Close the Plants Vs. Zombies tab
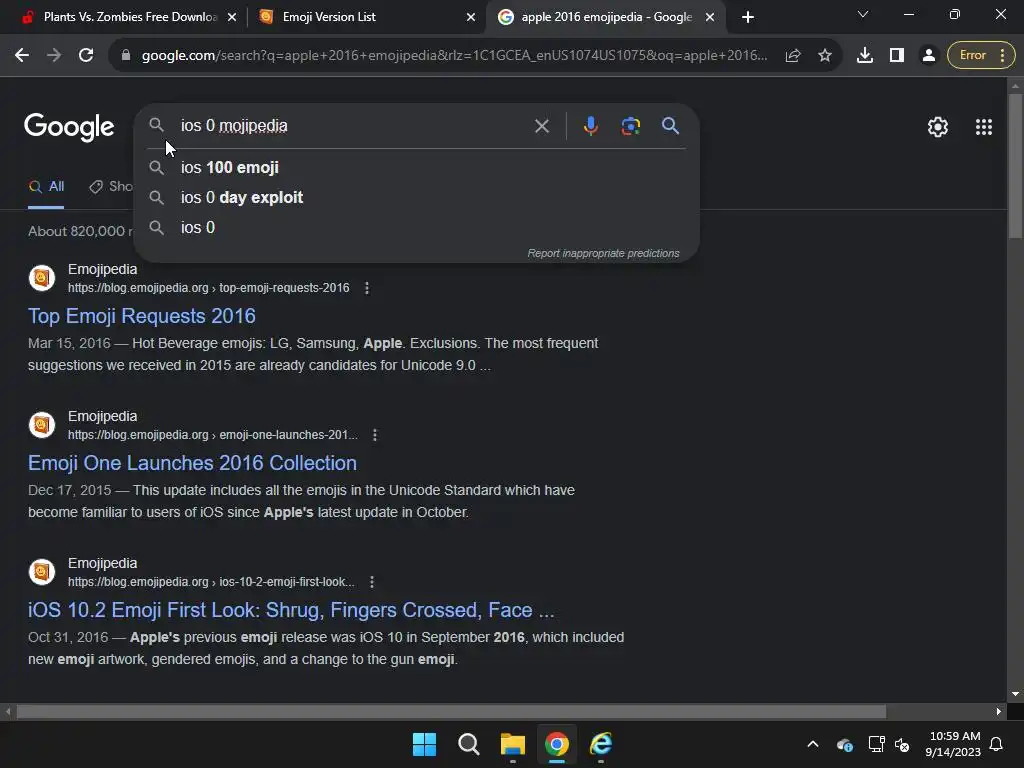 [232, 18]
